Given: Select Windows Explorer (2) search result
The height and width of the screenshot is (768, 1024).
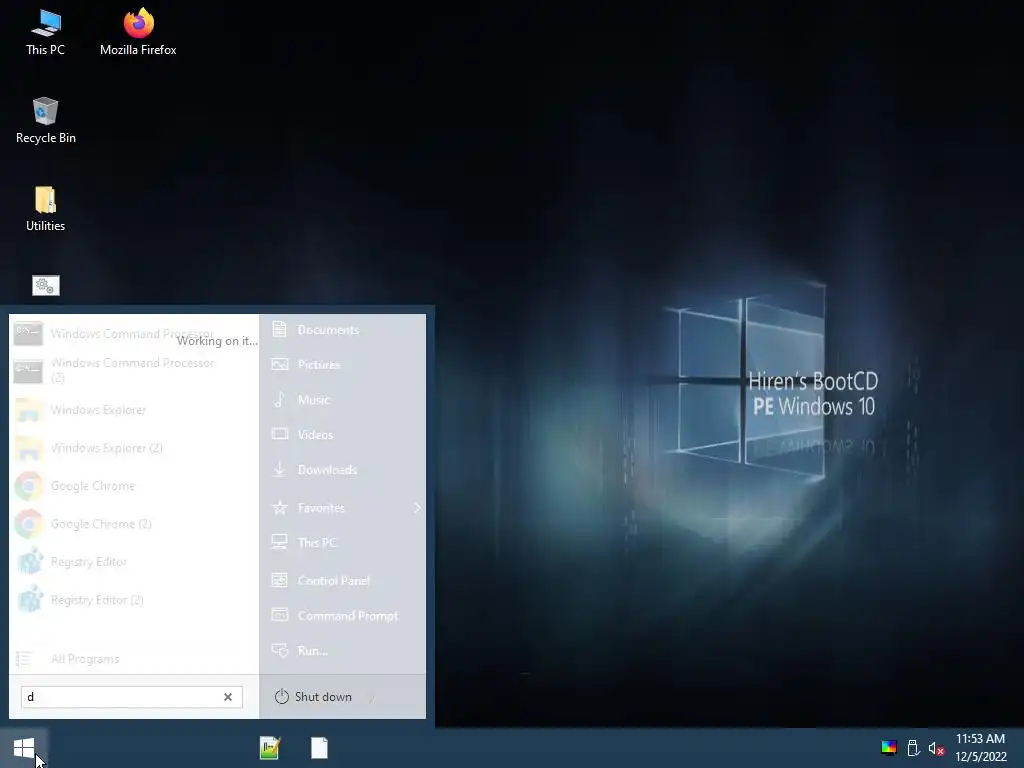Looking at the screenshot, I should (134, 448).
